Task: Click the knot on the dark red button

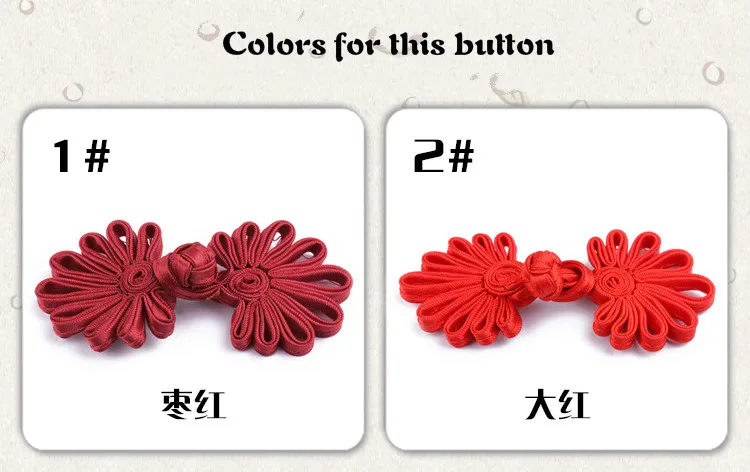Action: click(189, 270)
